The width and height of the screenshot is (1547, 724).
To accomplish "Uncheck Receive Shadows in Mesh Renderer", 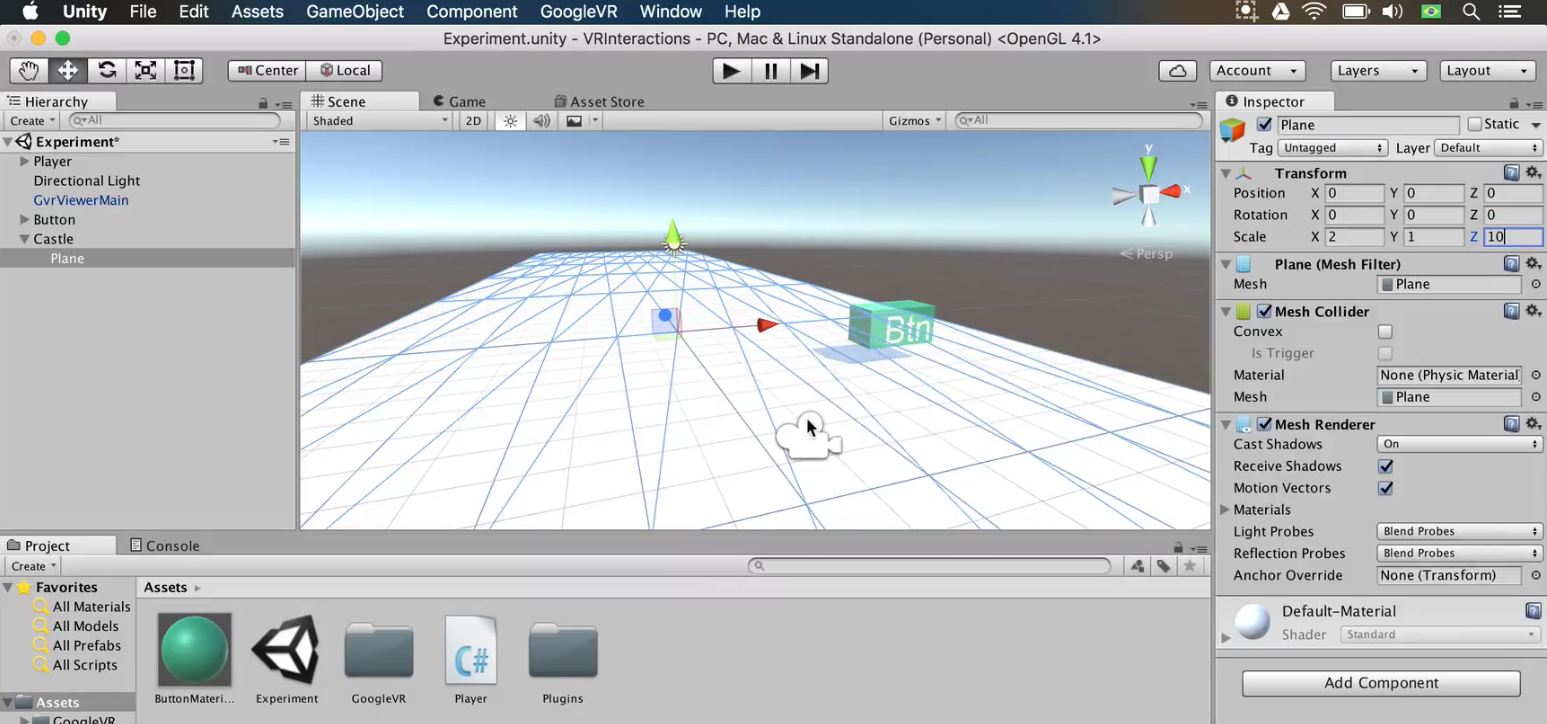I will (1386, 466).
